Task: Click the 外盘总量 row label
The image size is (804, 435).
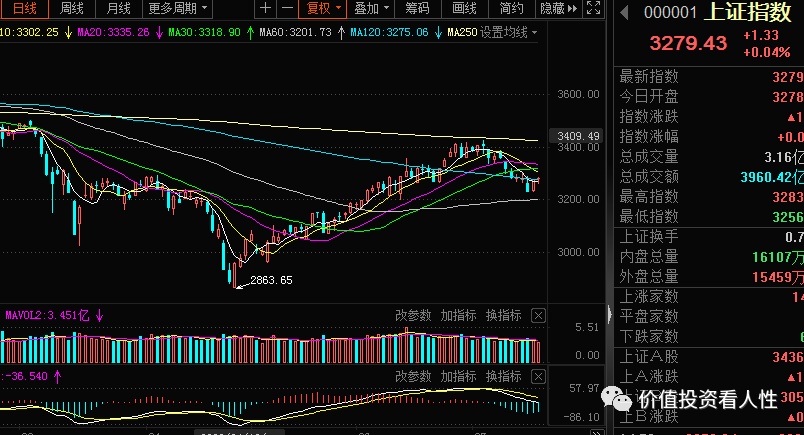Action: [x=649, y=276]
